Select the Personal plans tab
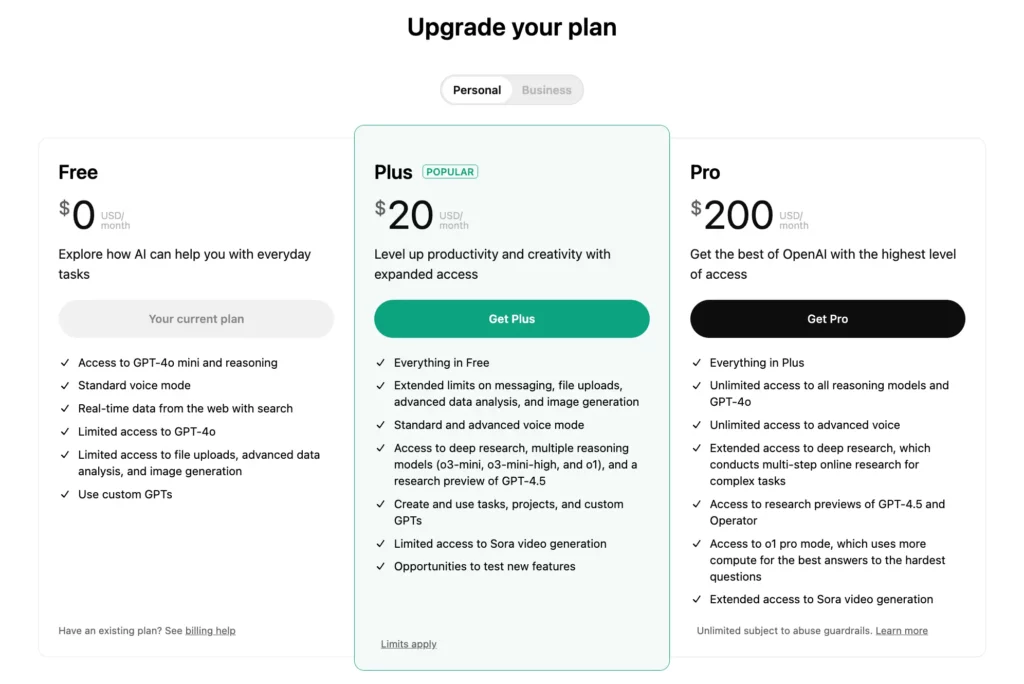 click(x=477, y=90)
